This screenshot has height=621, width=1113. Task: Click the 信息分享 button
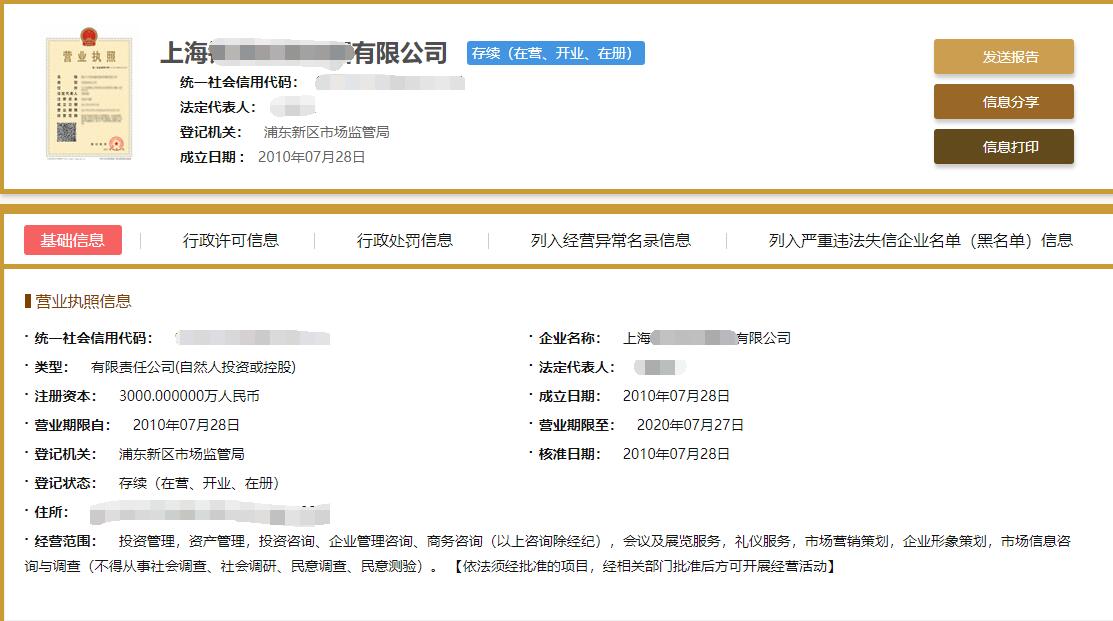(x=1003, y=101)
